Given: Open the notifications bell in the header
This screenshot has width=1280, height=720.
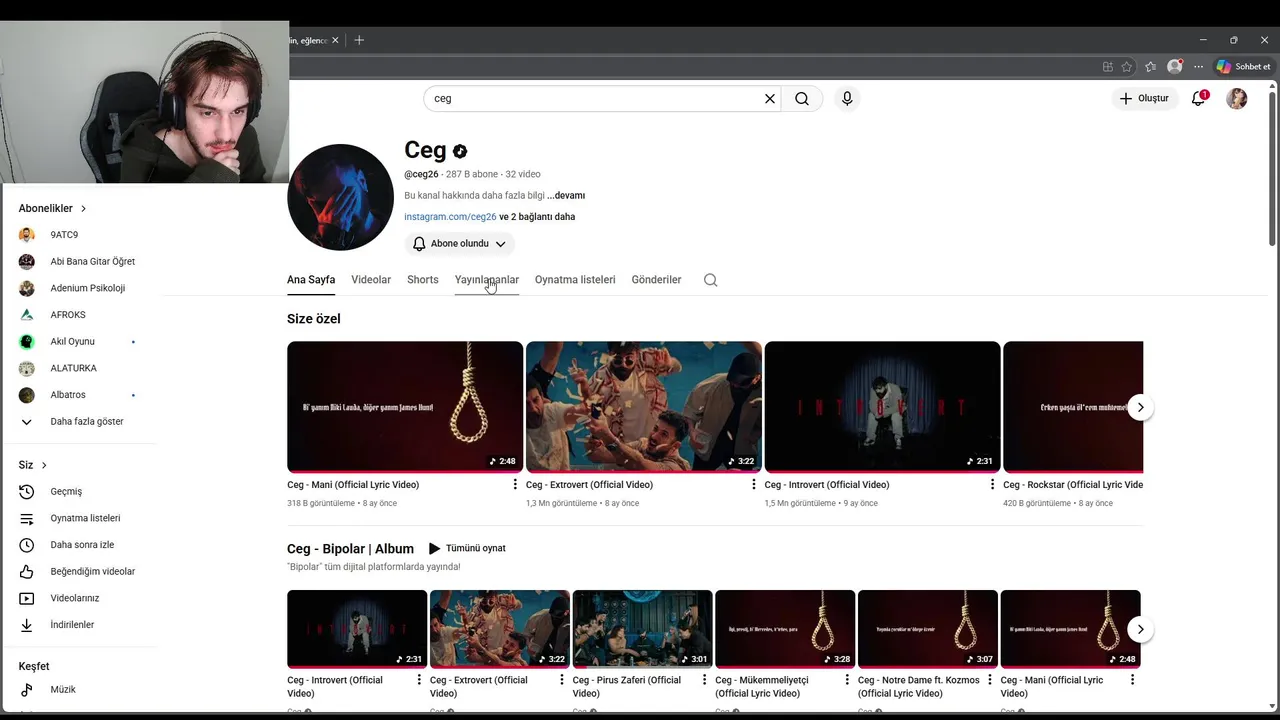Looking at the screenshot, I should click(1198, 99).
